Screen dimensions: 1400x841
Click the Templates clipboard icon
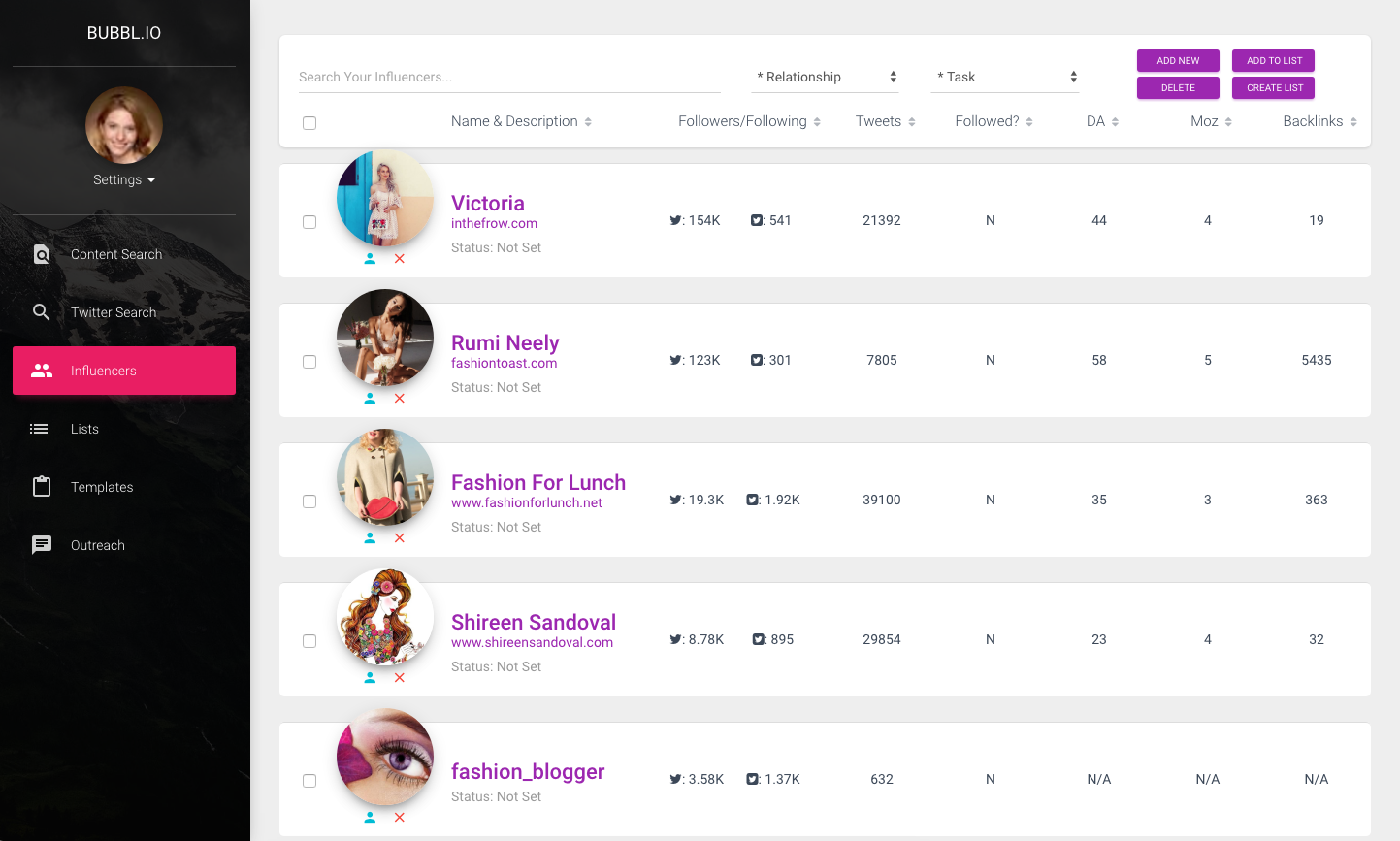42,487
